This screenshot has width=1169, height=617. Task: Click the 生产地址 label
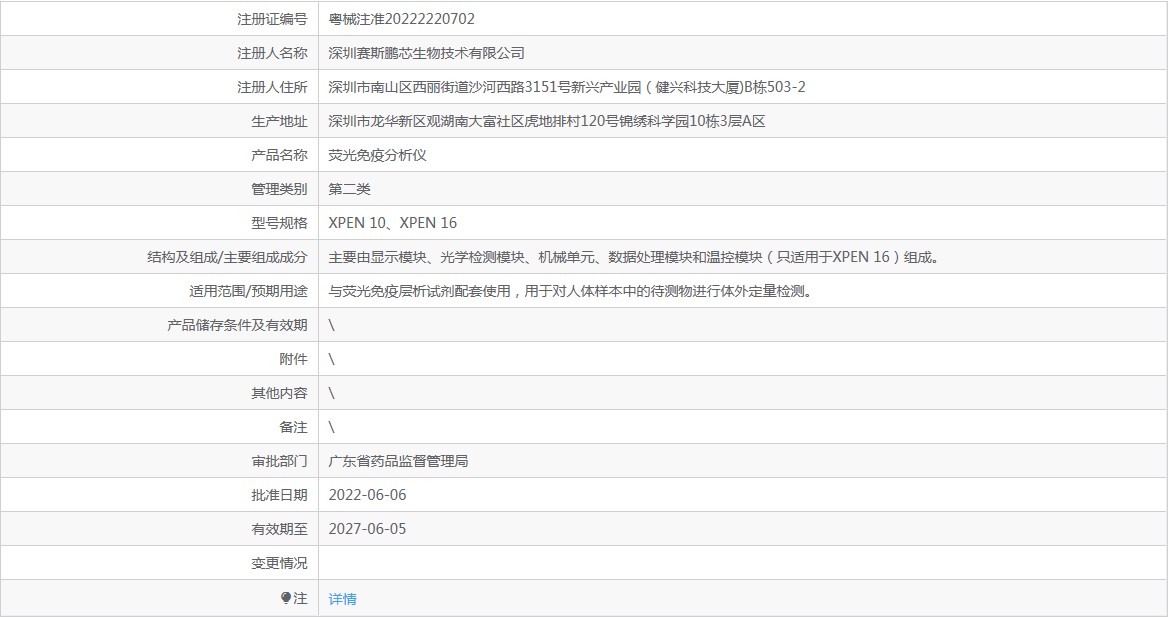279,121
